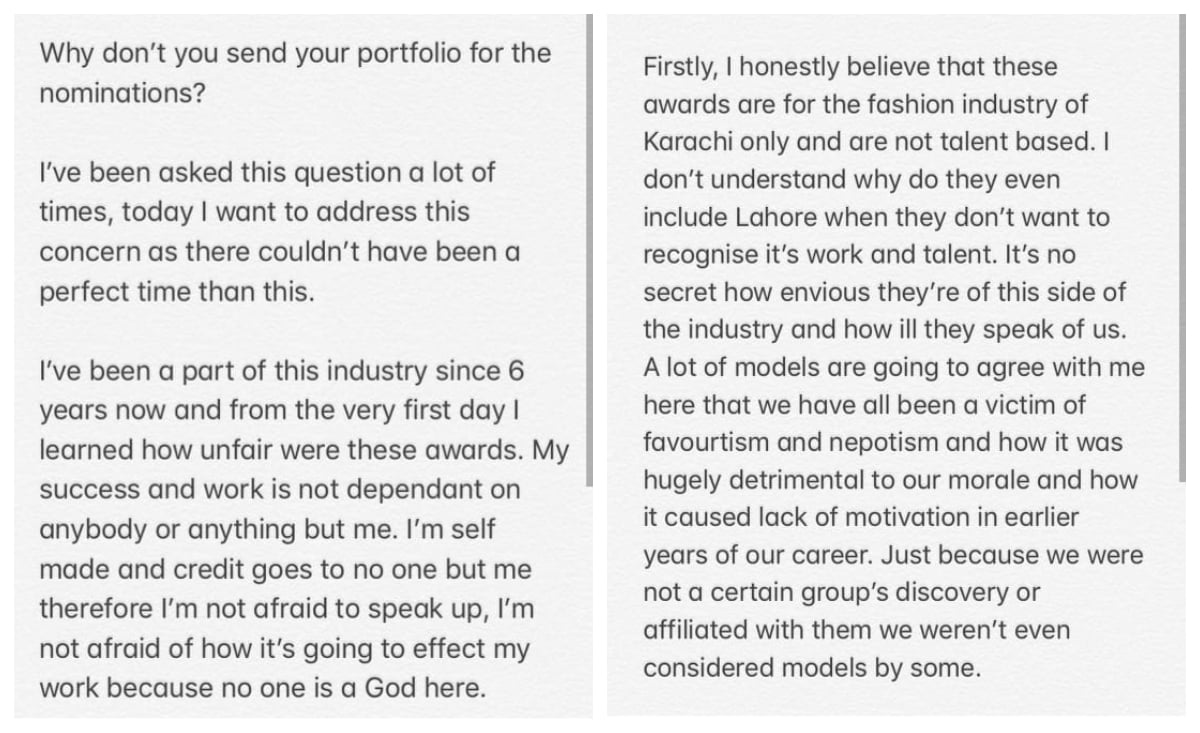Click the line 'Firstly, I honestly believe that these'
The height and width of the screenshot is (733, 1200).
(850, 67)
